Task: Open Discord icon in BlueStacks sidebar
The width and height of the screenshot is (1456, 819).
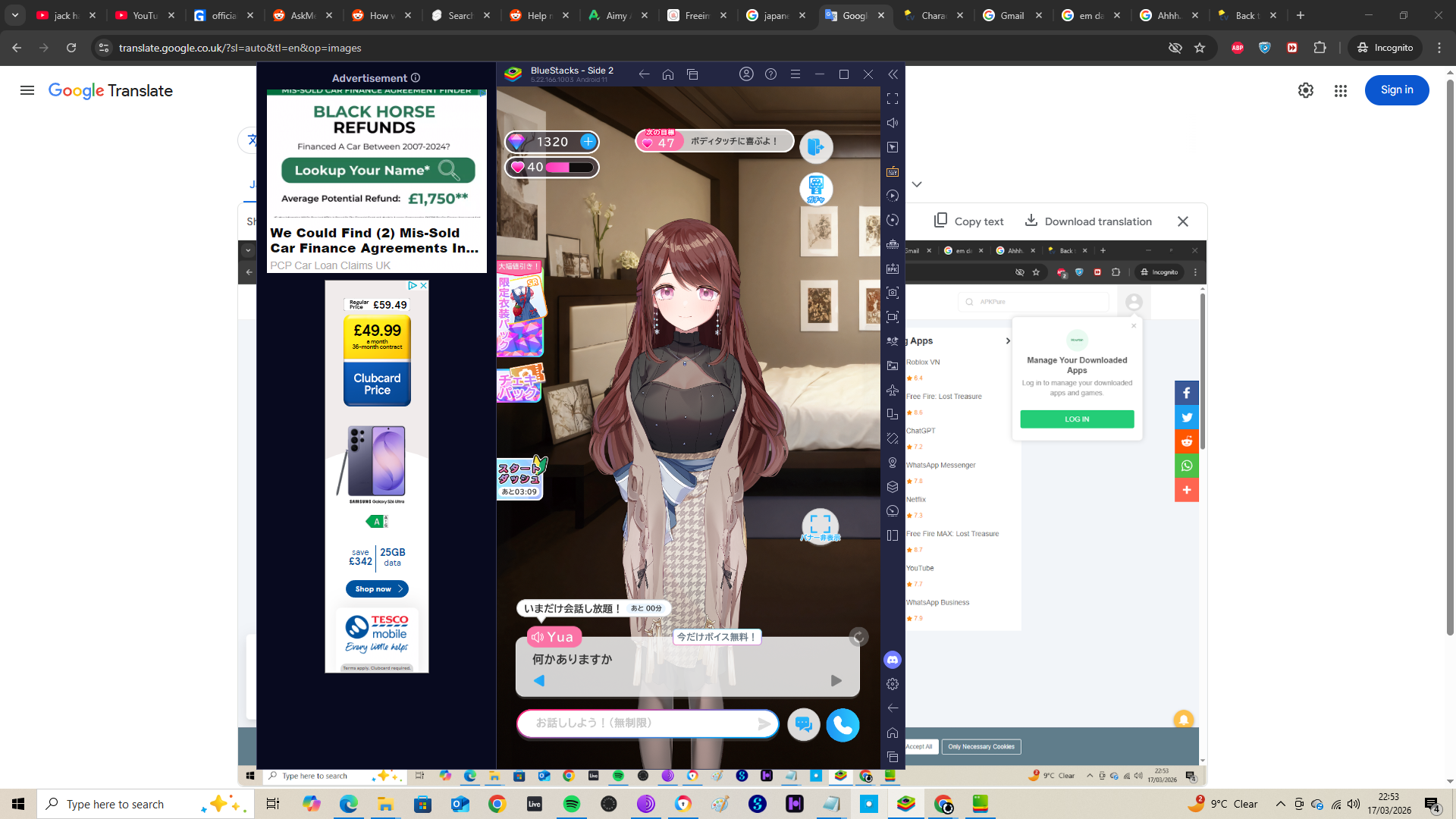Action: click(893, 660)
